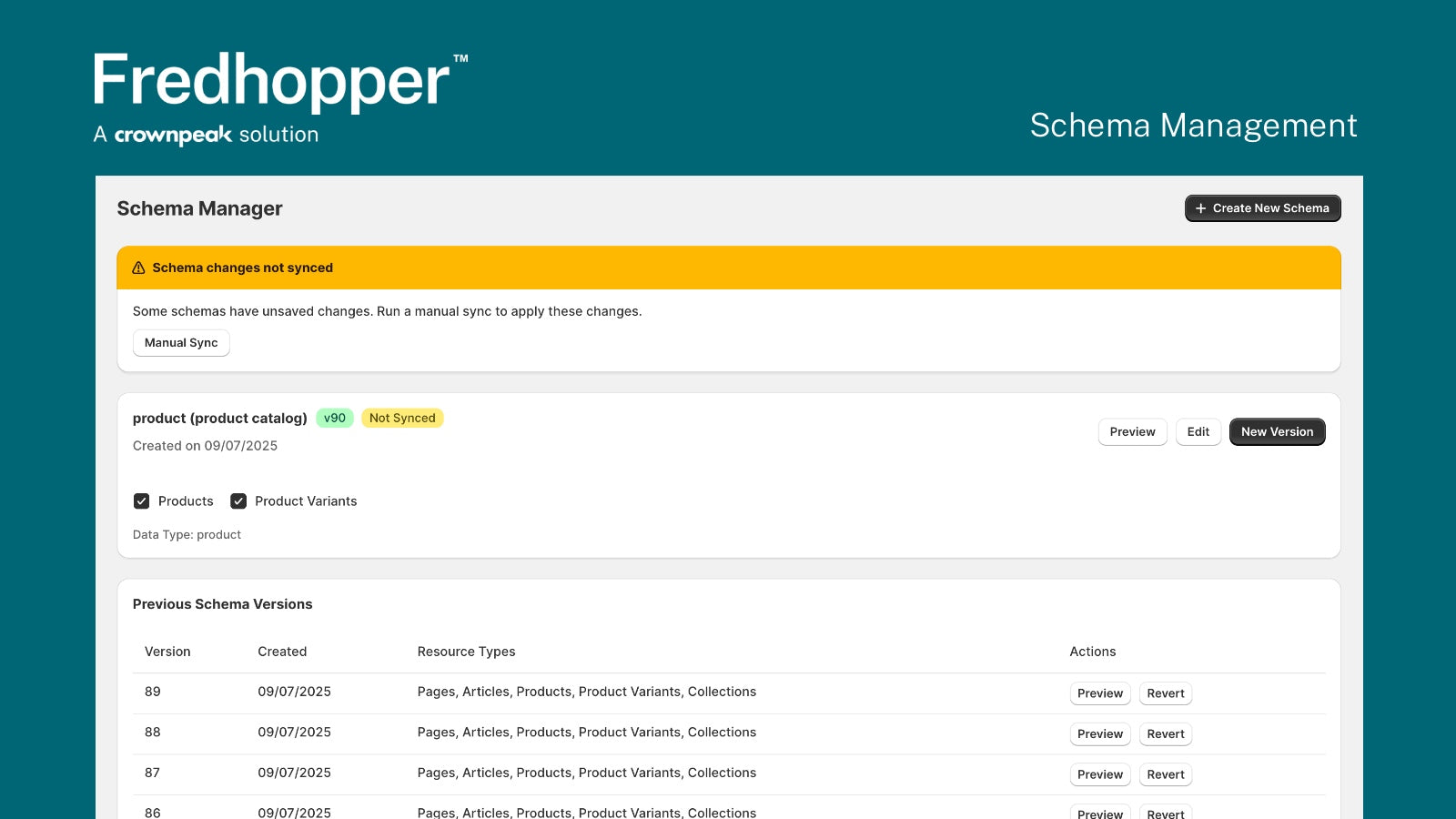Revert to schema version 89

[x=1166, y=693]
